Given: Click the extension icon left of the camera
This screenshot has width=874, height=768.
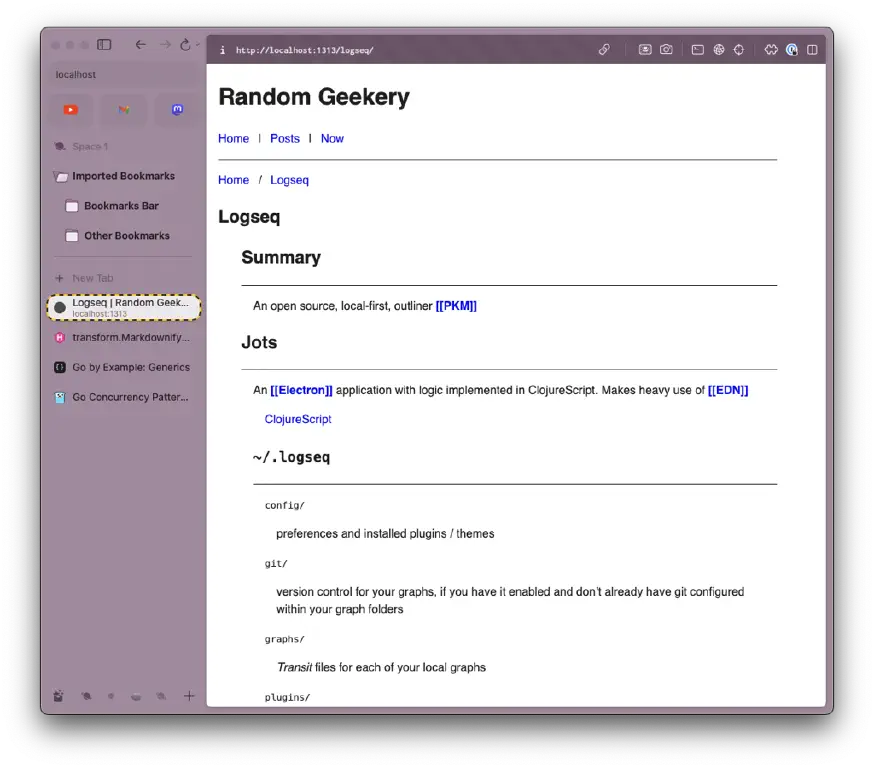Looking at the screenshot, I should (645, 50).
